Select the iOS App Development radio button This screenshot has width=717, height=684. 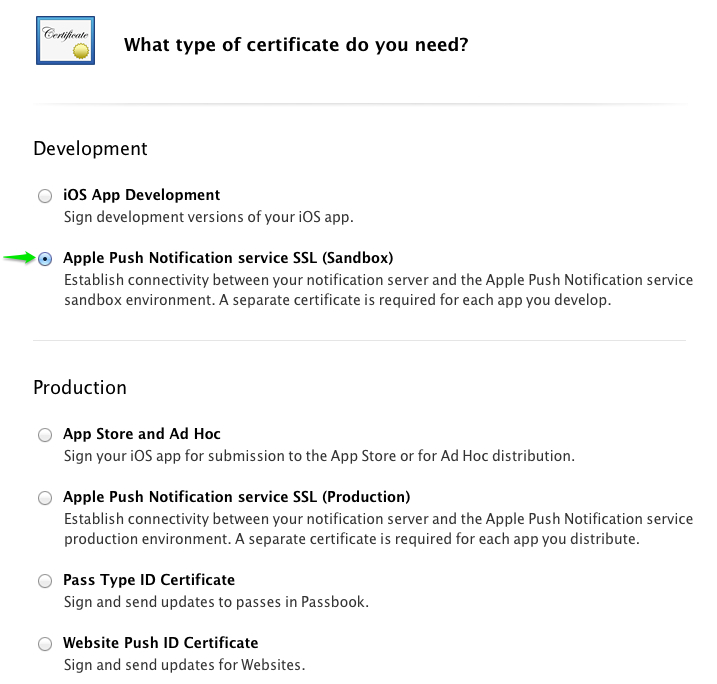tap(45, 196)
